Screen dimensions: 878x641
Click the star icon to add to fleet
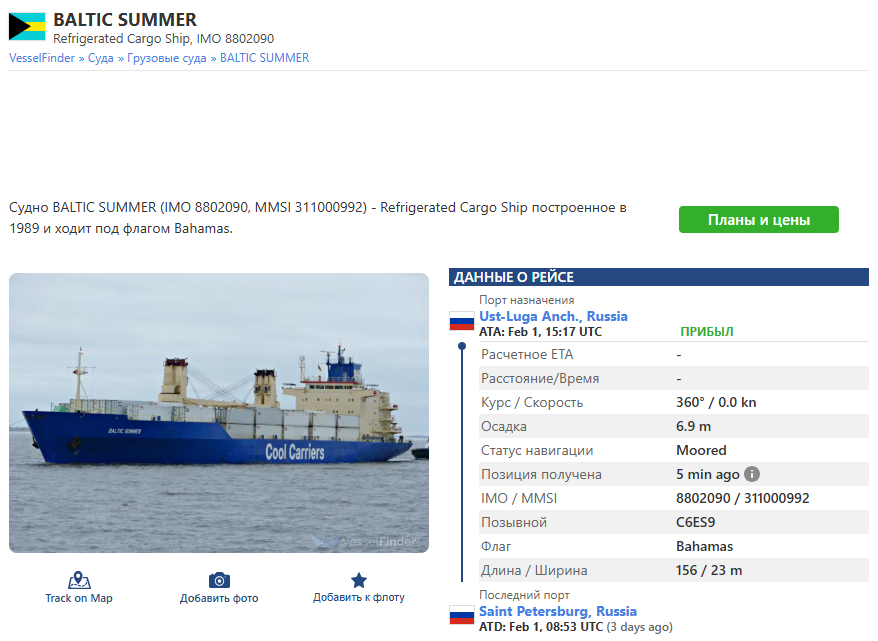point(359,580)
